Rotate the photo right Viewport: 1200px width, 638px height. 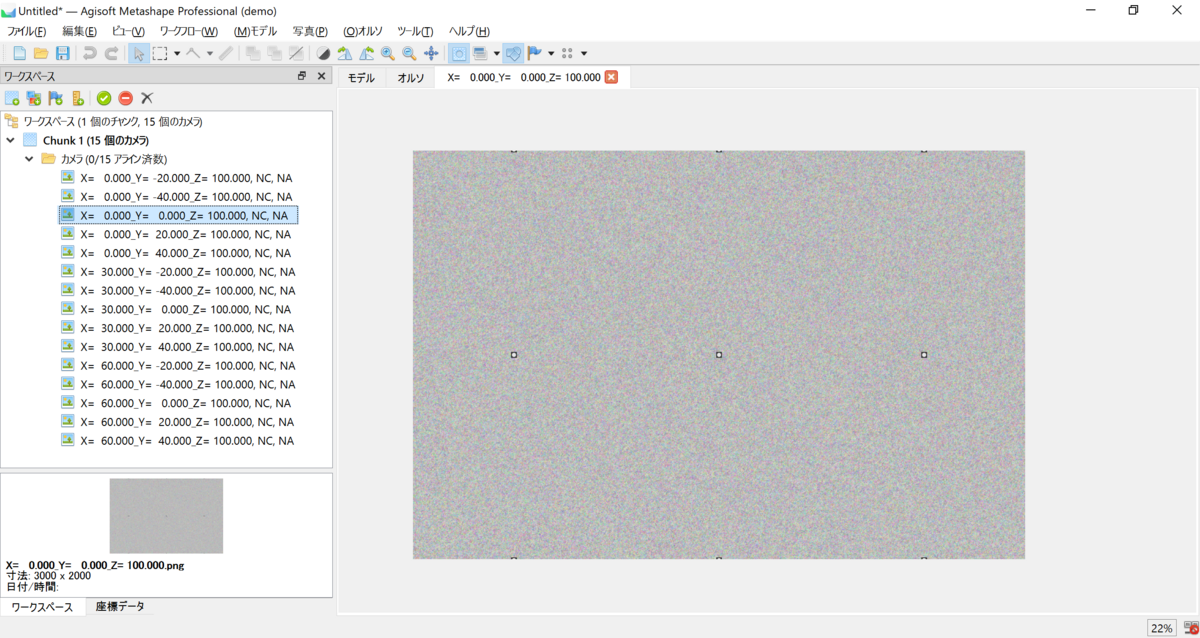366,53
